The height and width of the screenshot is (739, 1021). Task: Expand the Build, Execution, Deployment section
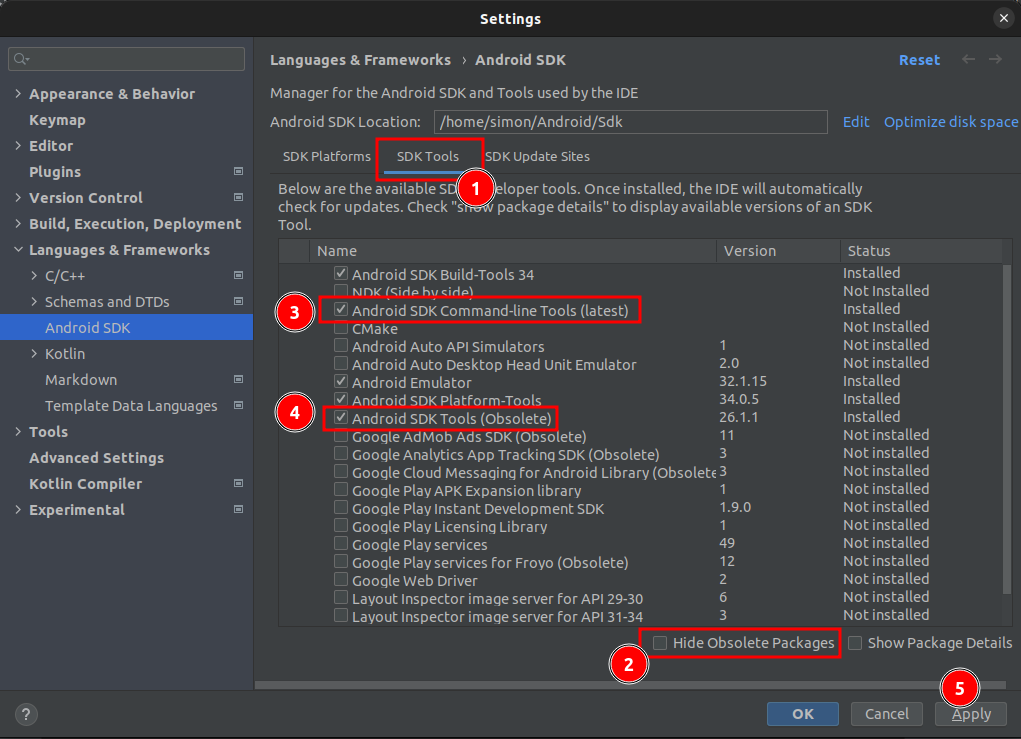click(x=18, y=224)
